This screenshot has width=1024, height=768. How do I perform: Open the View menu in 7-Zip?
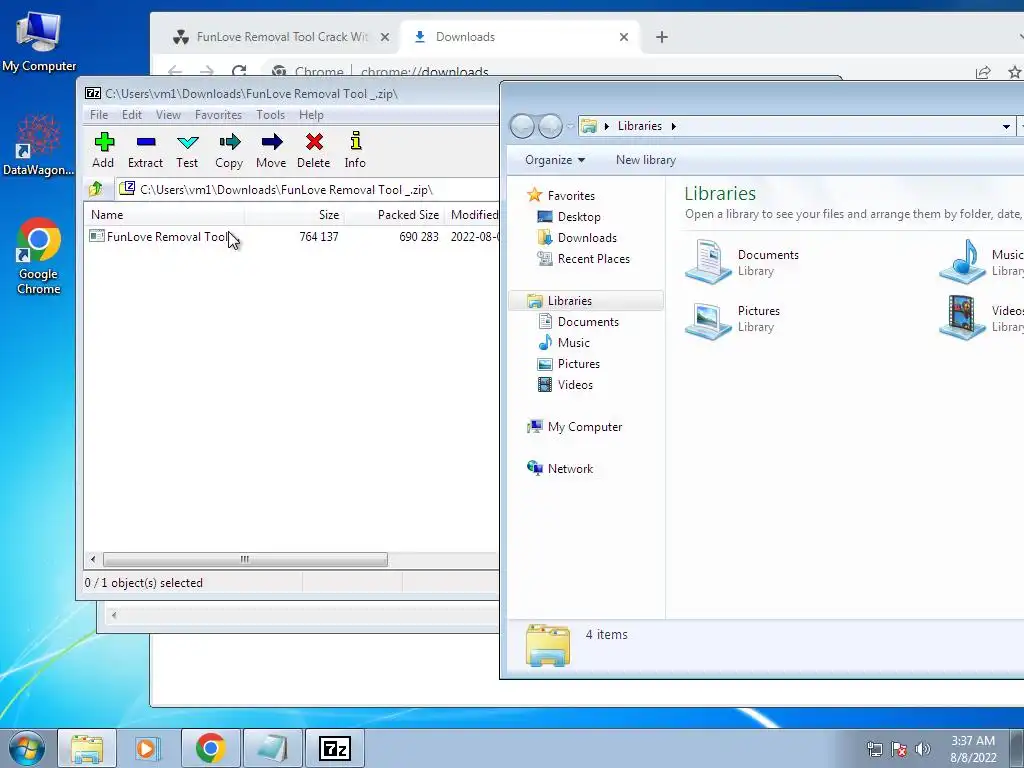tap(168, 115)
